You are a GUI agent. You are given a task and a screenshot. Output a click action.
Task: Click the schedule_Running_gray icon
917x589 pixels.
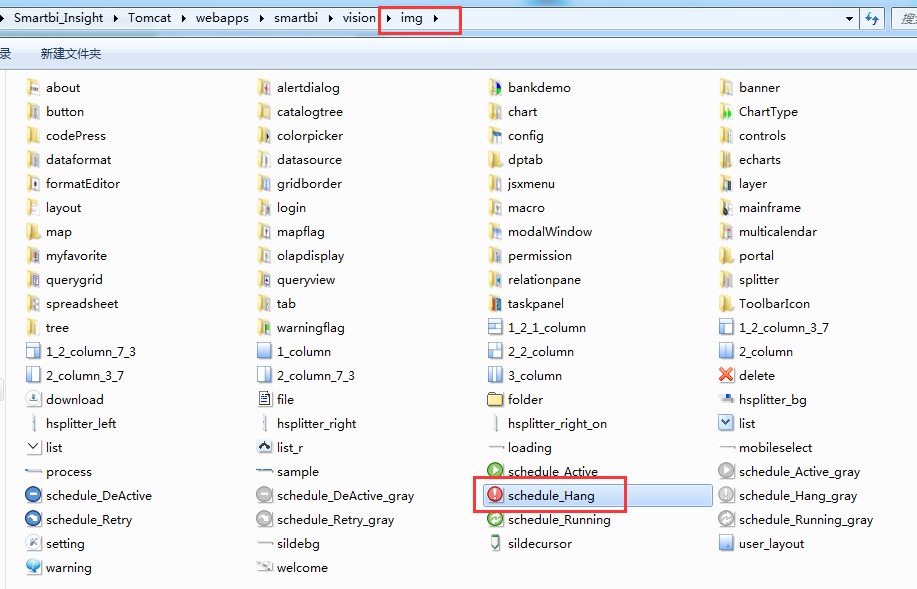[726, 519]
